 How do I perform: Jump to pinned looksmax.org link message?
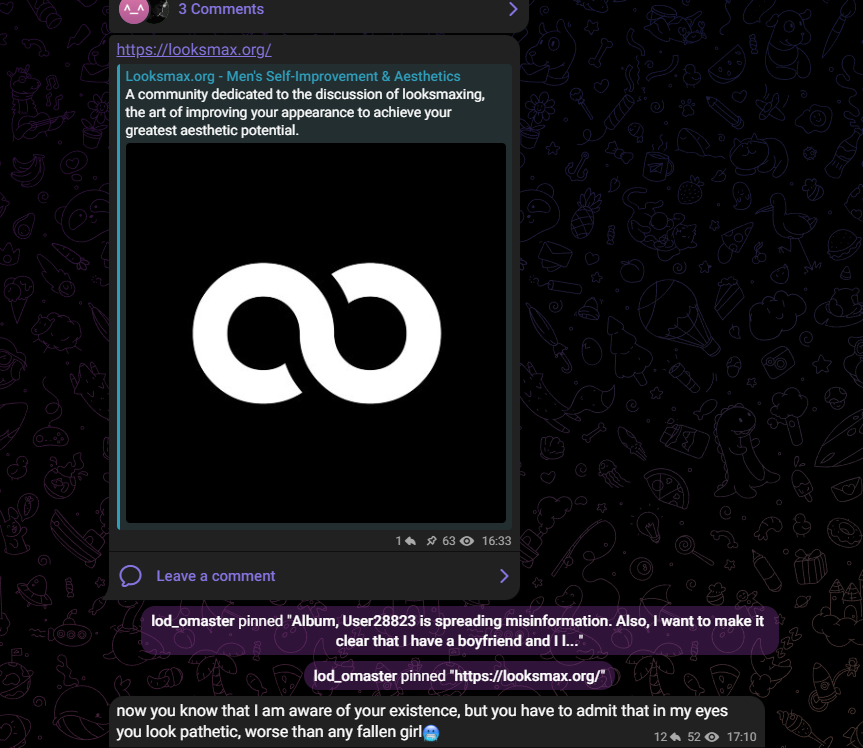point(459,676)
